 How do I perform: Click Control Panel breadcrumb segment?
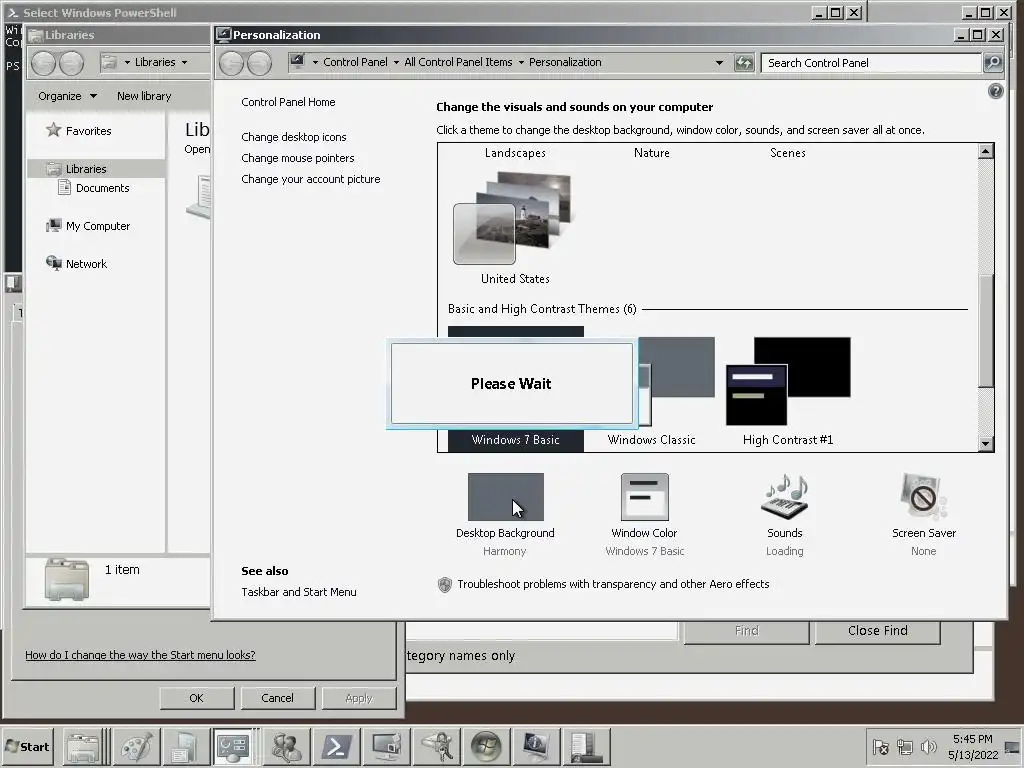[x=355, y=62]
